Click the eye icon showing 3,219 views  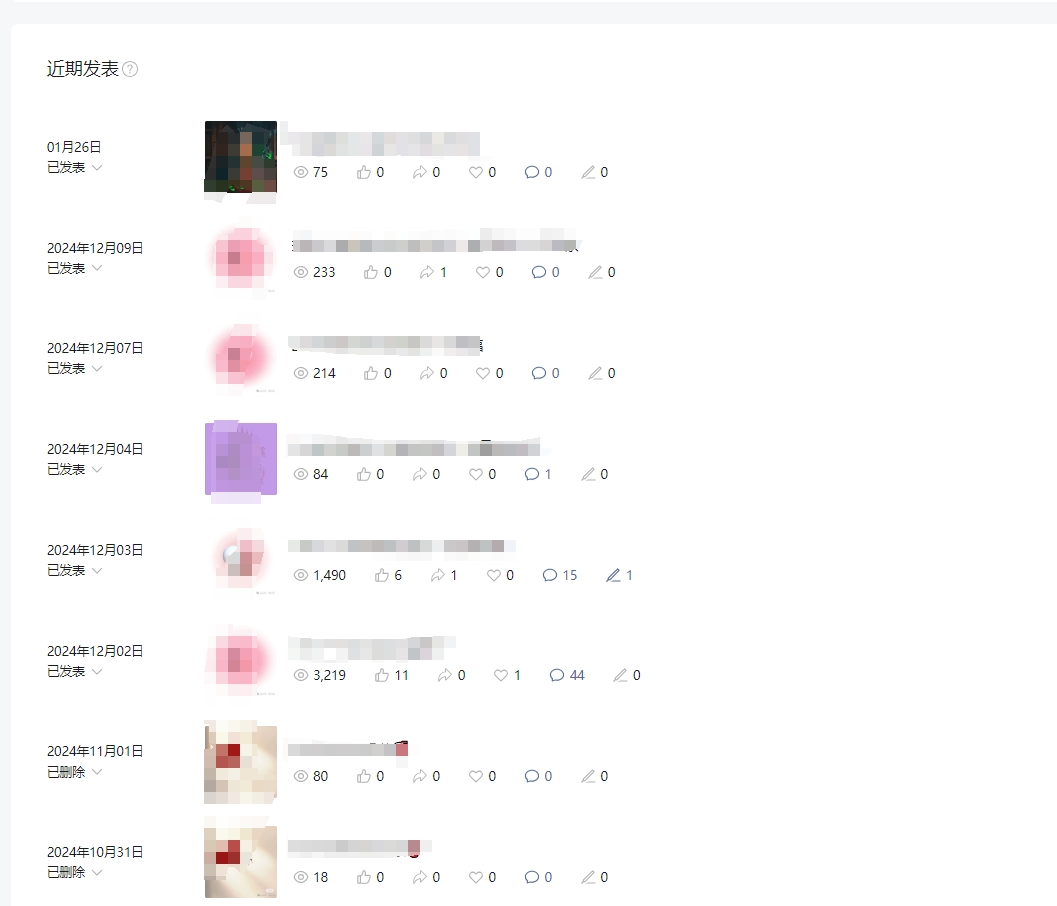click(301, 675)
